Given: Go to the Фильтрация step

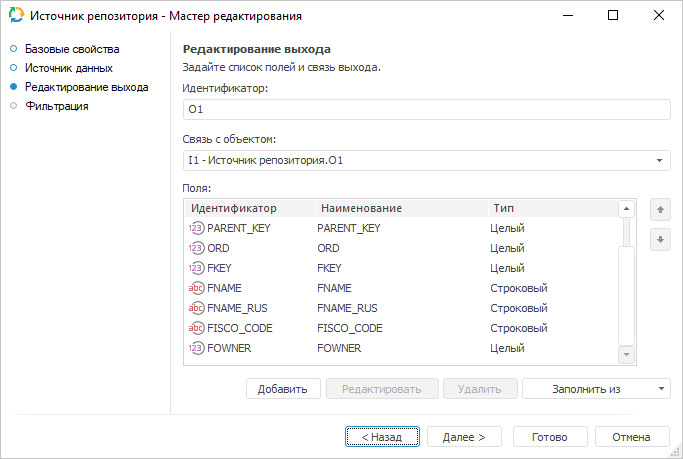Looking at the screenshot, I should [x=57, y=106].
